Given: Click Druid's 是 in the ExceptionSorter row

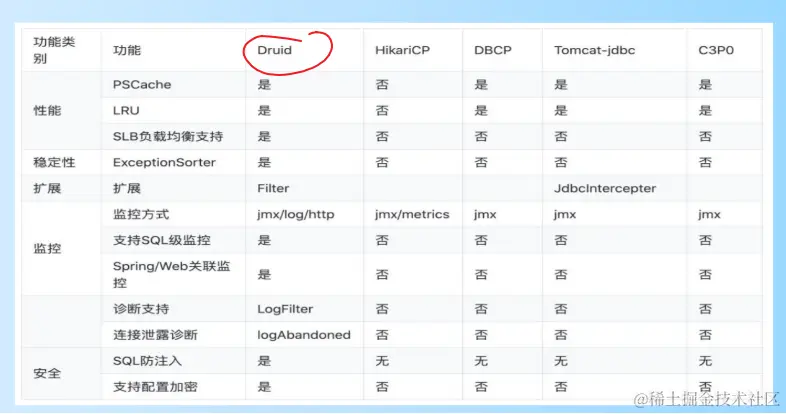Looking at the screenshot, I should click(264, 162).
